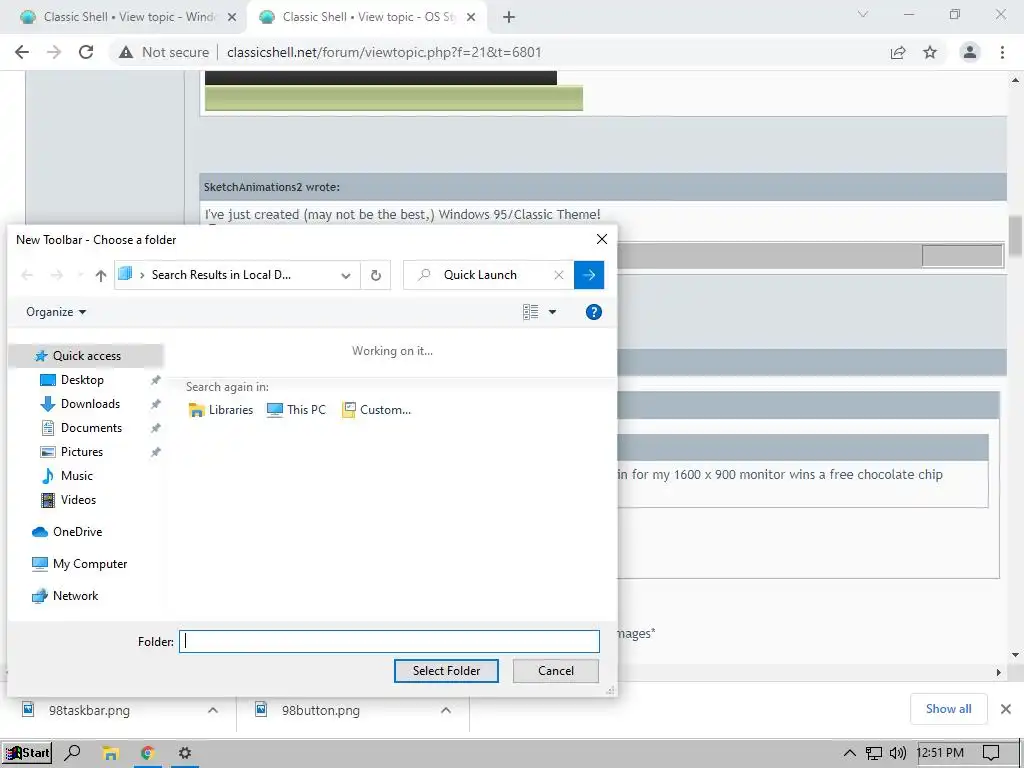
Task: Click the Select Folder button
Action: point(446,671)
